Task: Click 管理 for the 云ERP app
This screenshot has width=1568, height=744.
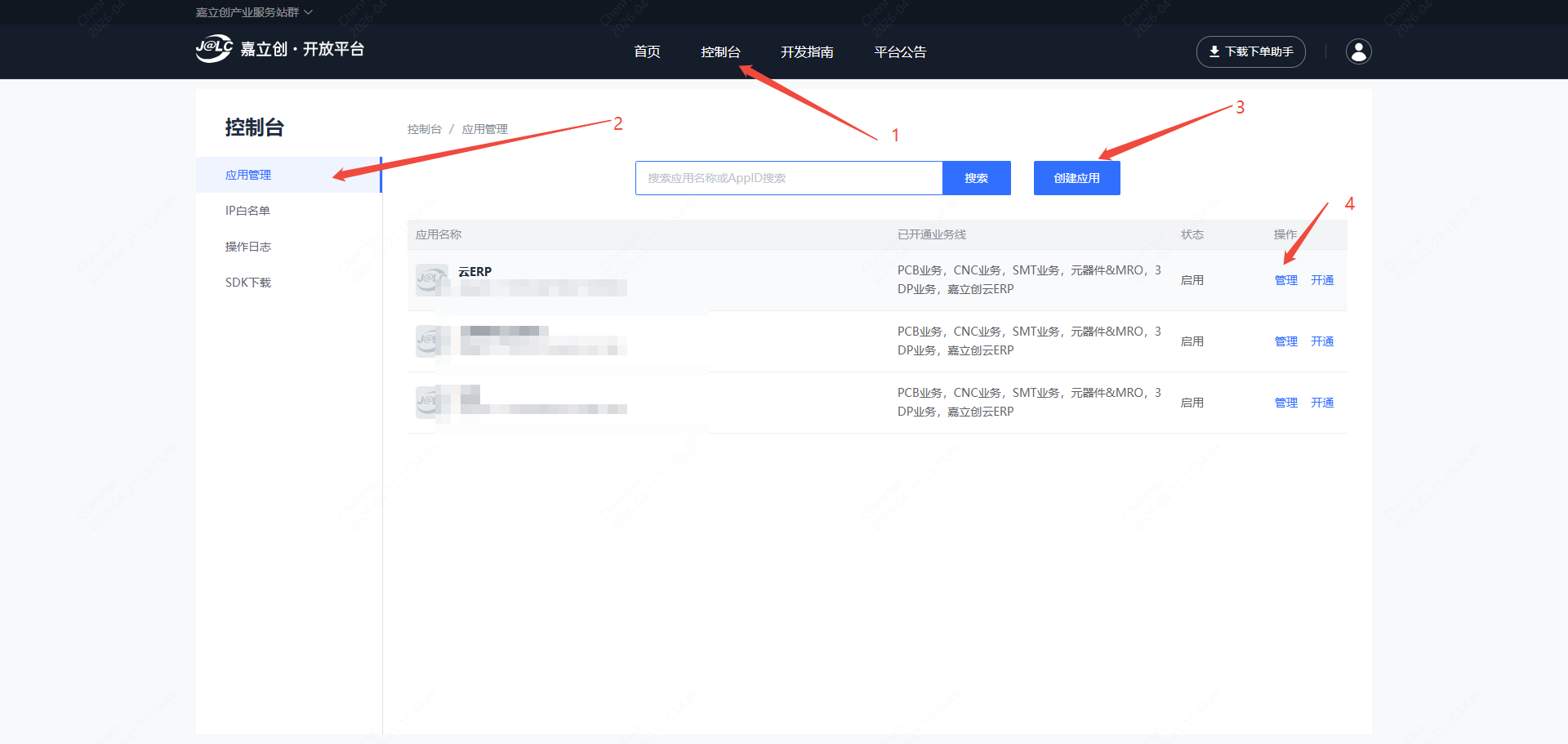Action: click(1285, 280)
